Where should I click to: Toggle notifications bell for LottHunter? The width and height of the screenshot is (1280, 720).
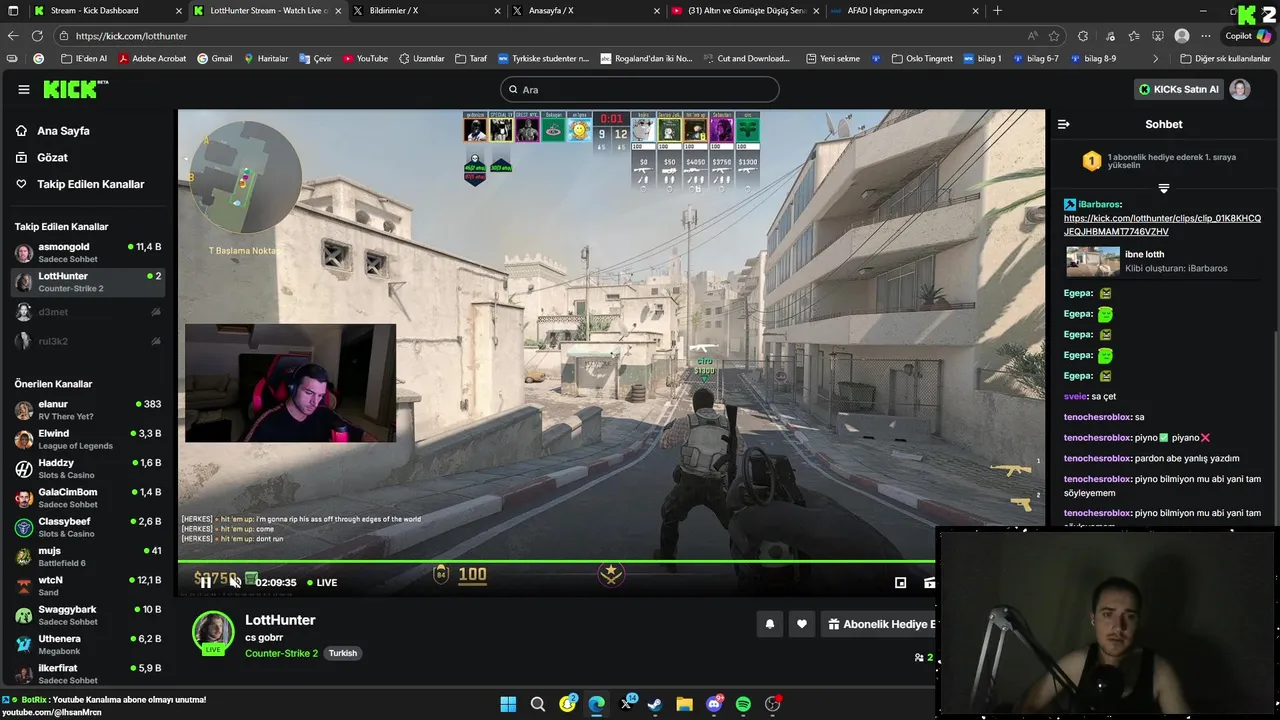(769, 624)
